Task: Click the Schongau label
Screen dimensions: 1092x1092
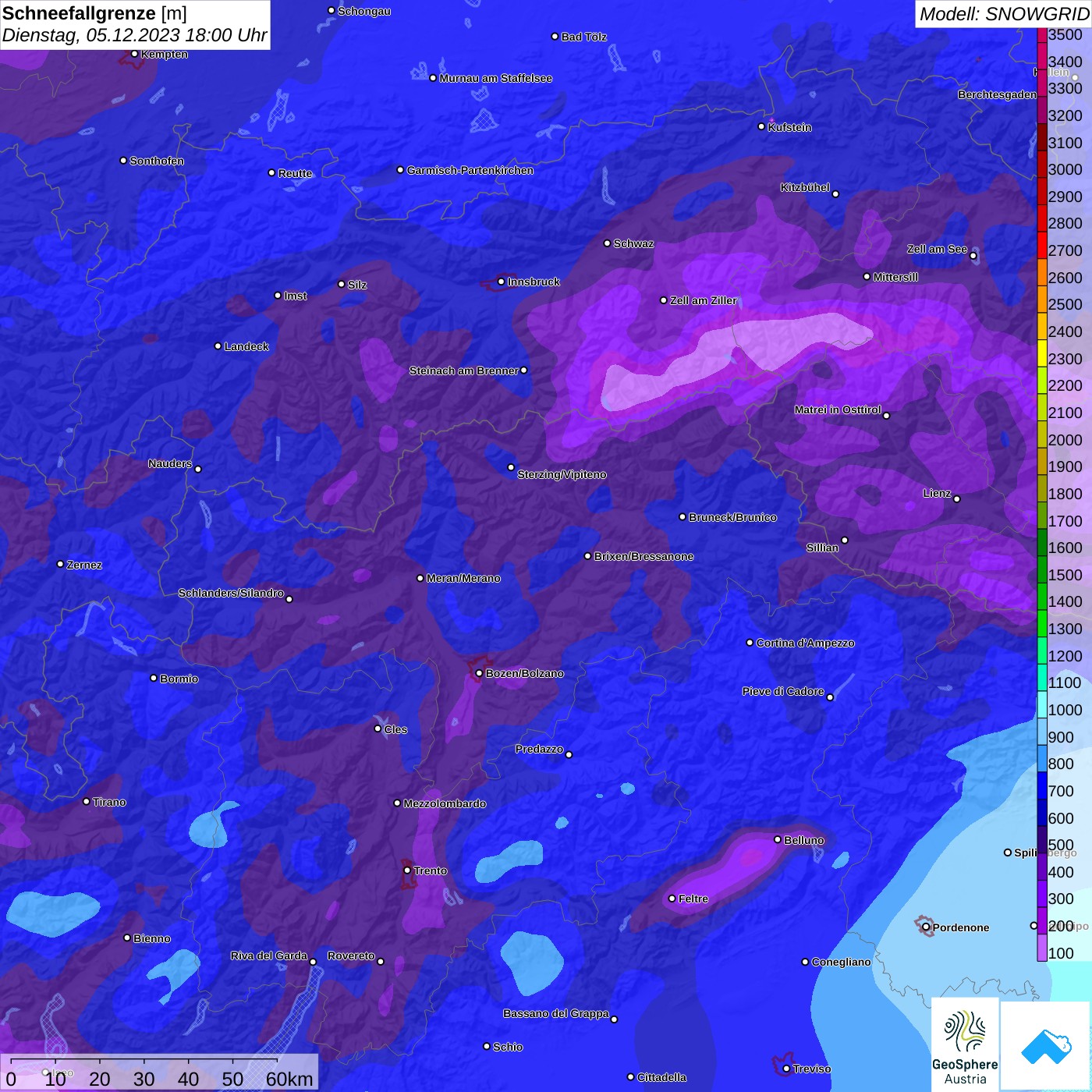Action: (x=364, y=11)
